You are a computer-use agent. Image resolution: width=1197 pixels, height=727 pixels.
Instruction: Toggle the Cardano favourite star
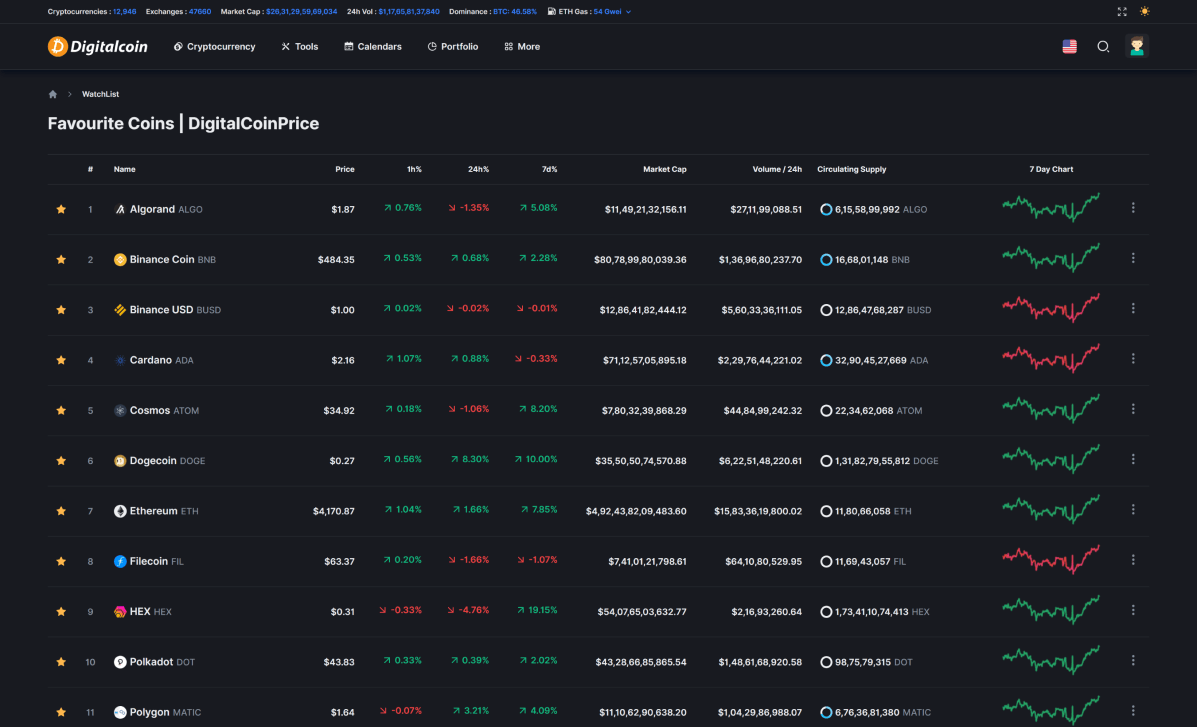pyautogui.click(x=61, y=360)
